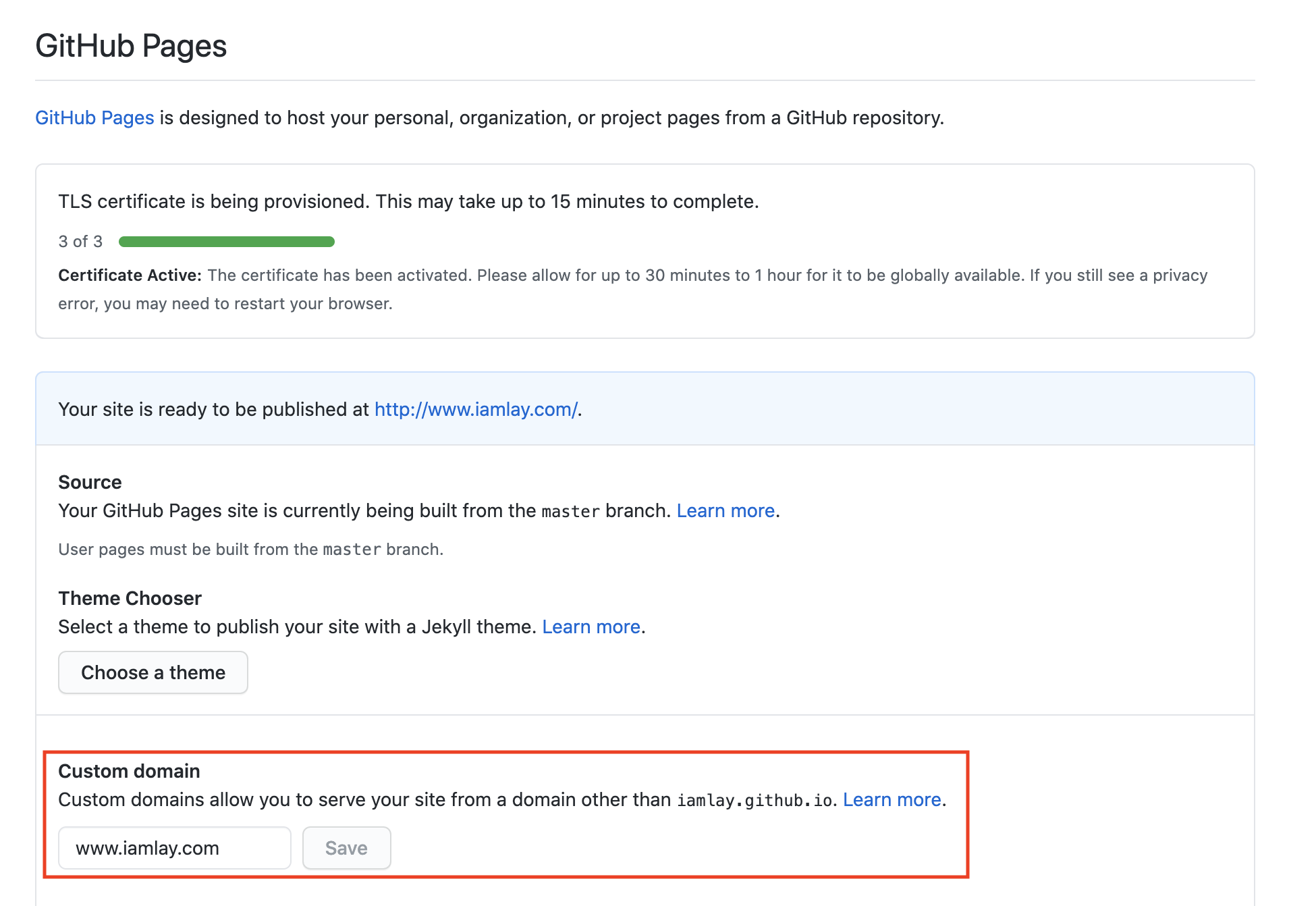Click TLS certificate is being provisioned message
Viewport: 1316px width, 906px height.
pos(408,201)
